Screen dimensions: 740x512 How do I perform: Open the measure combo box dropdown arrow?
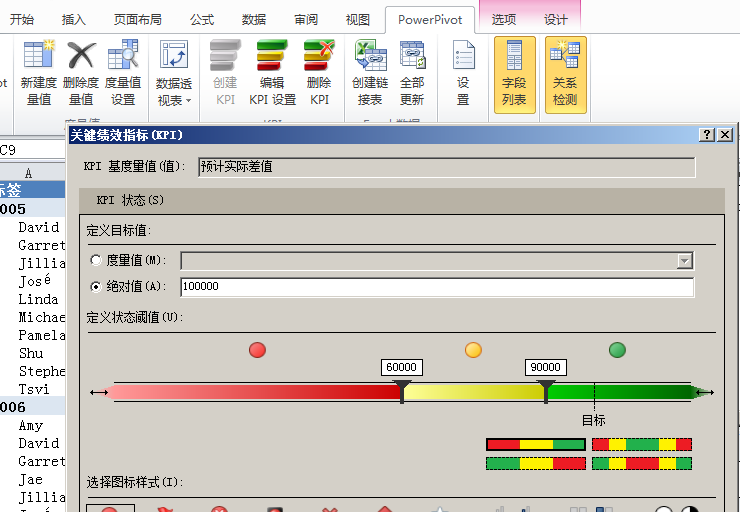pos(684,261)
